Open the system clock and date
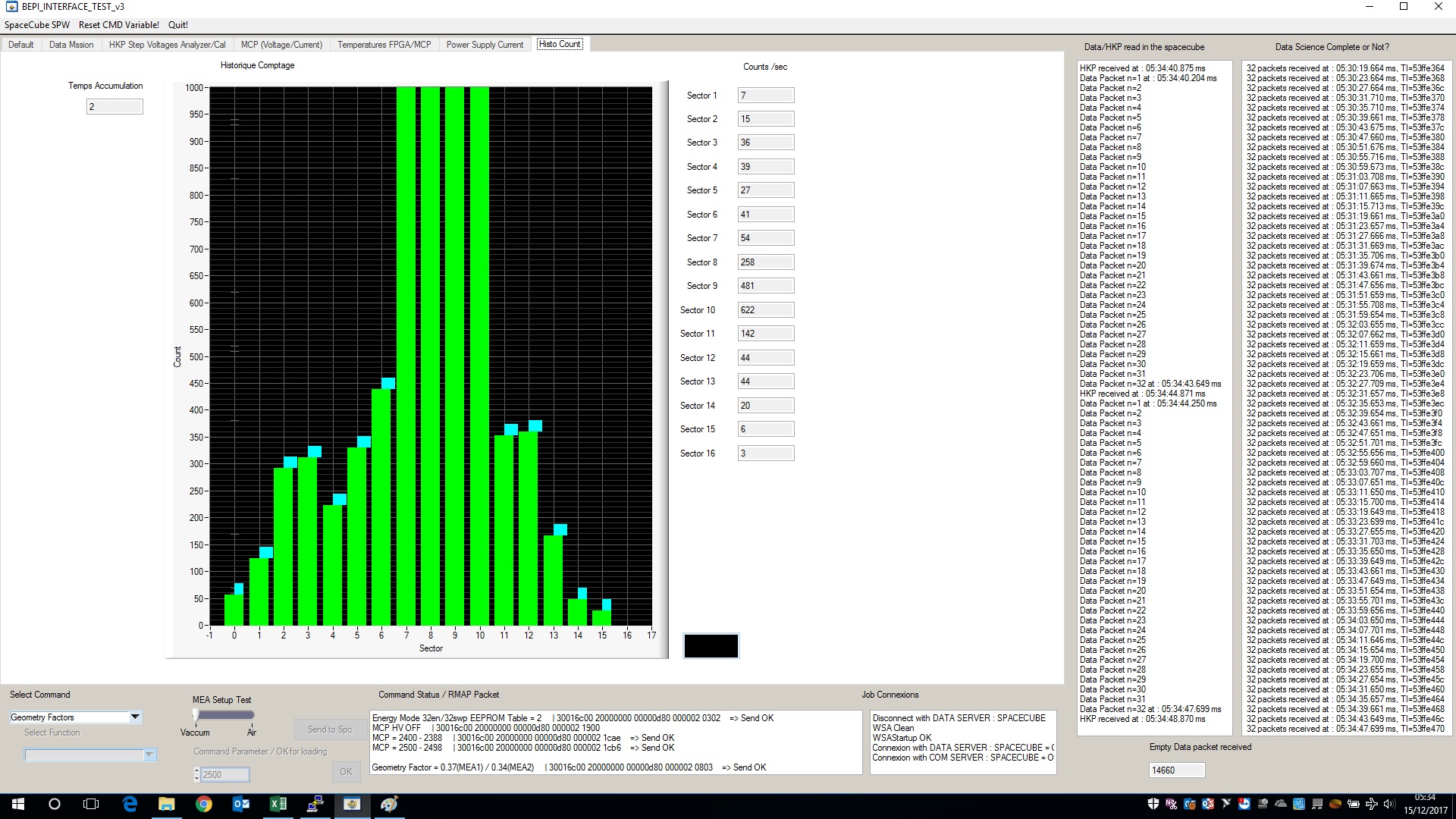The height and width of the screenshot is (819, 1456). click(x=1425, y=804)
